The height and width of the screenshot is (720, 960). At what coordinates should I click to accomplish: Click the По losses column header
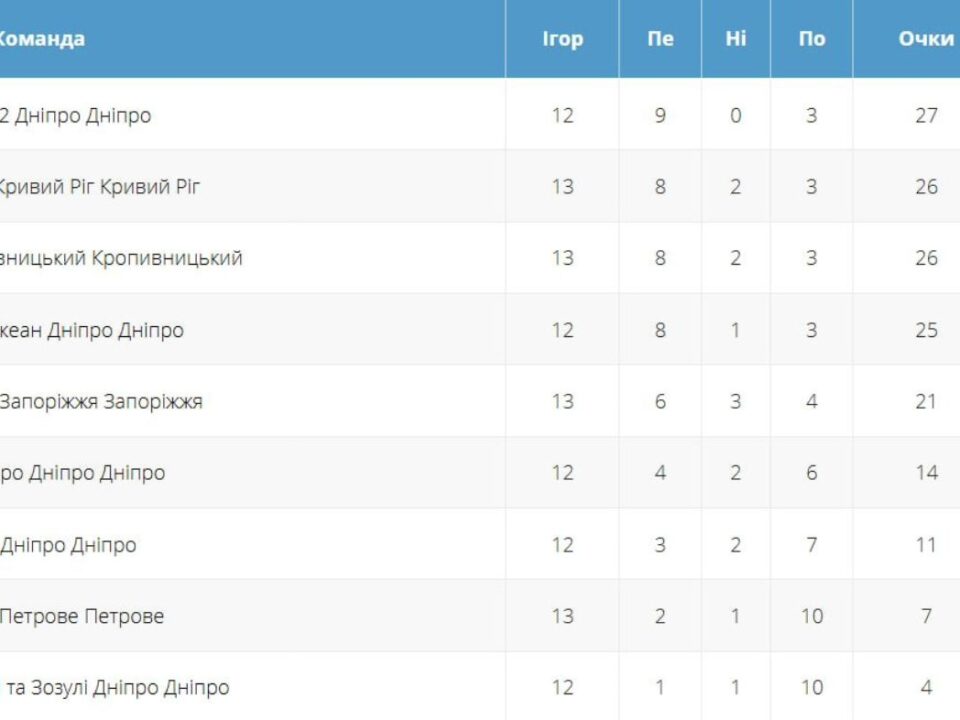(811, 39)
